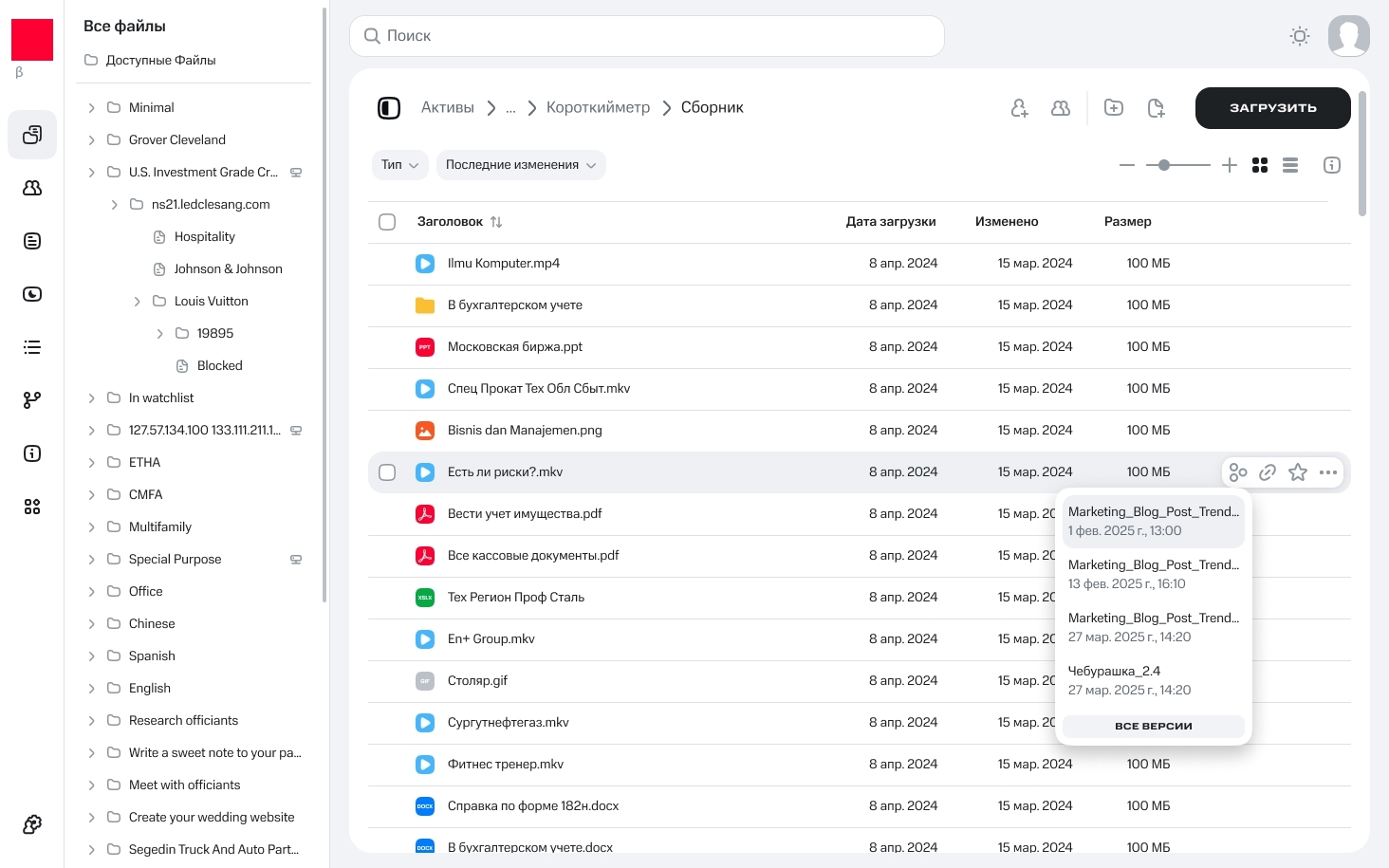Click the create new folder icon
The width and height of the screenshot is (1389, 868).
click(x=1114, y=108)
